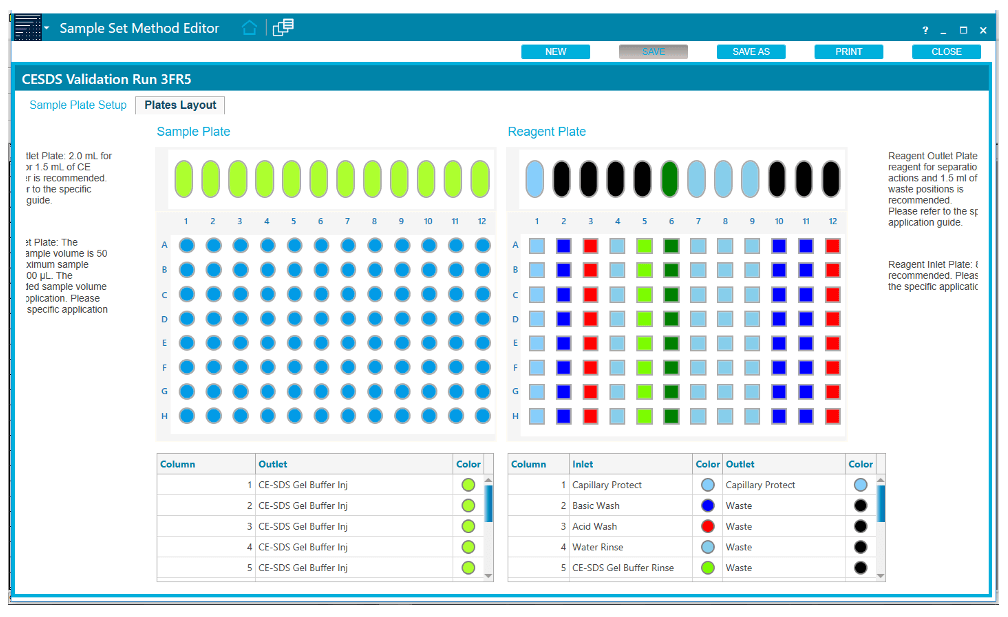Expand the dropdown arrow beside app menu
Image resolution: width=1008 pixels, height=617 pixels.
(46, 28)
